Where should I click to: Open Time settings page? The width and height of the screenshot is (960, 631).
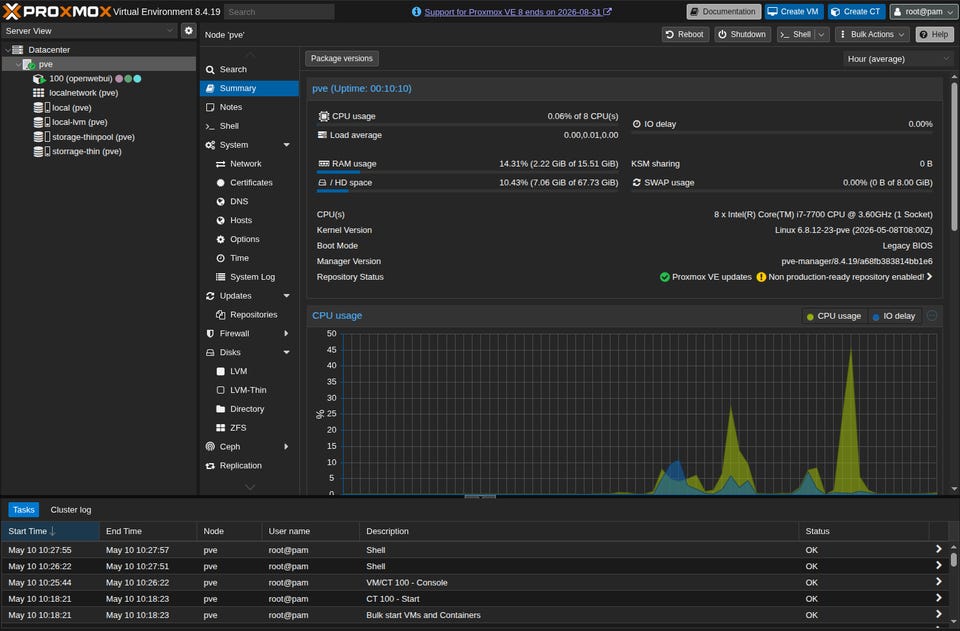(x=249, y=258)
